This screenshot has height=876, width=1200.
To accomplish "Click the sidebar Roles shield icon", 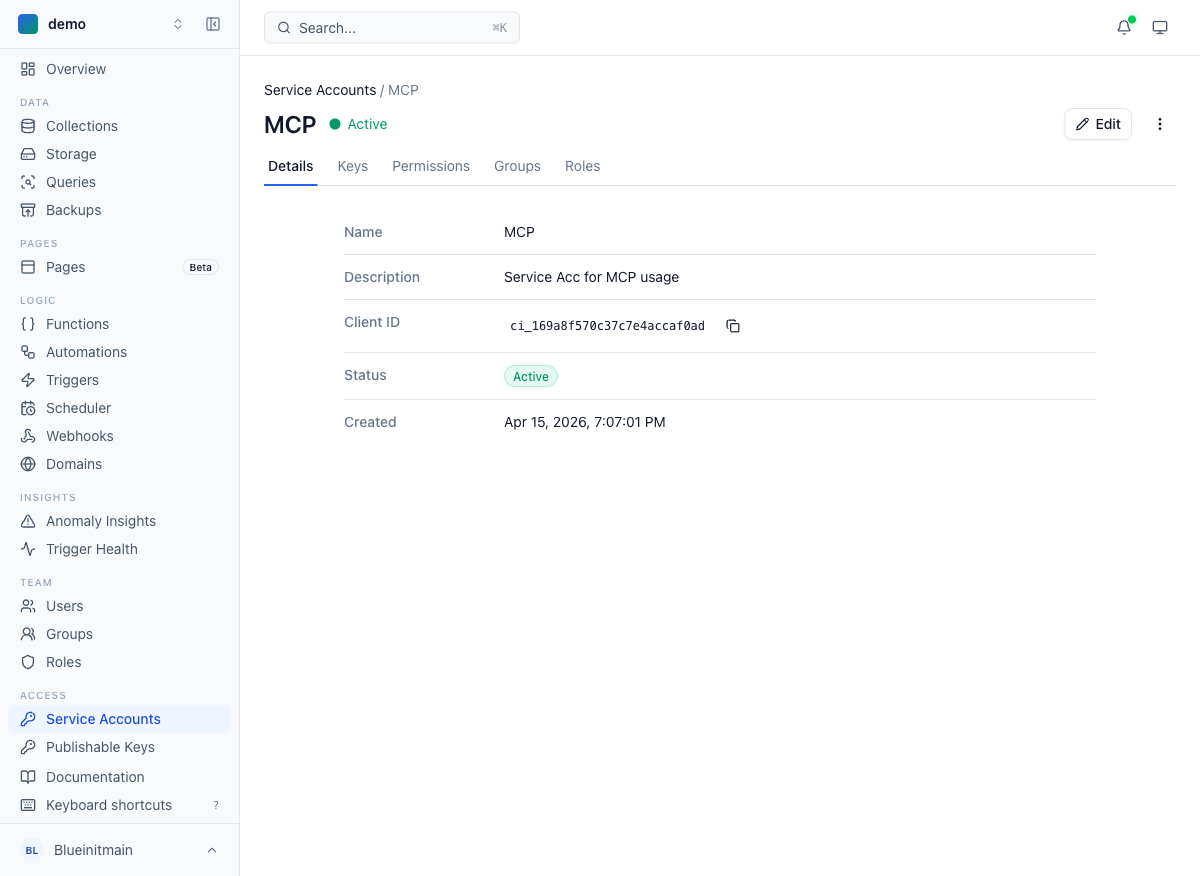I will (x=28, y=662).
